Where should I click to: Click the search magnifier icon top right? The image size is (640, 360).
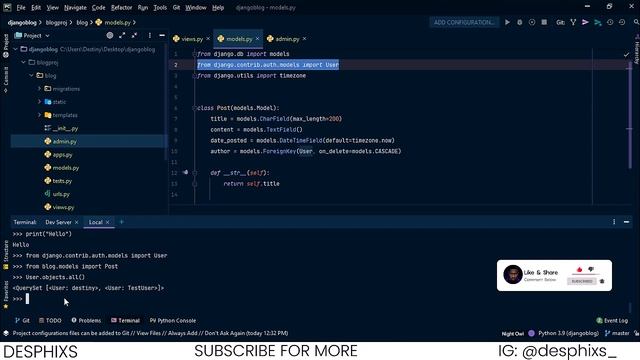(x=636, y=22)
